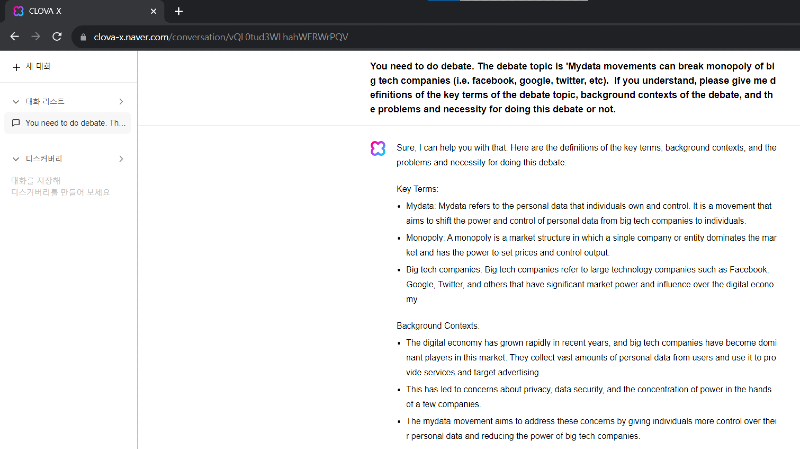Click the padlock site info icon

[x=83, y=37]
